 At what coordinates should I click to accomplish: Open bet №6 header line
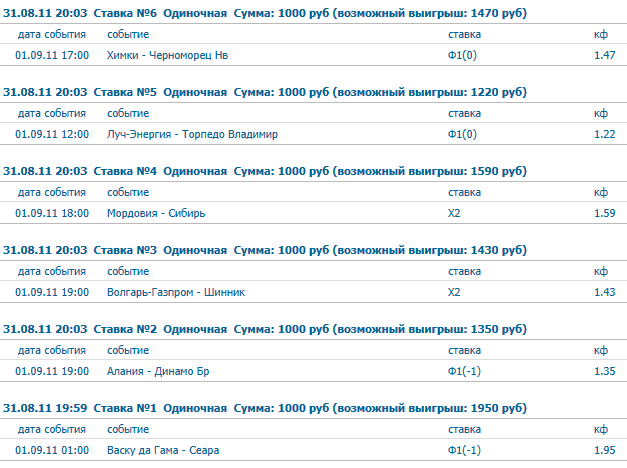pos(265,13)
